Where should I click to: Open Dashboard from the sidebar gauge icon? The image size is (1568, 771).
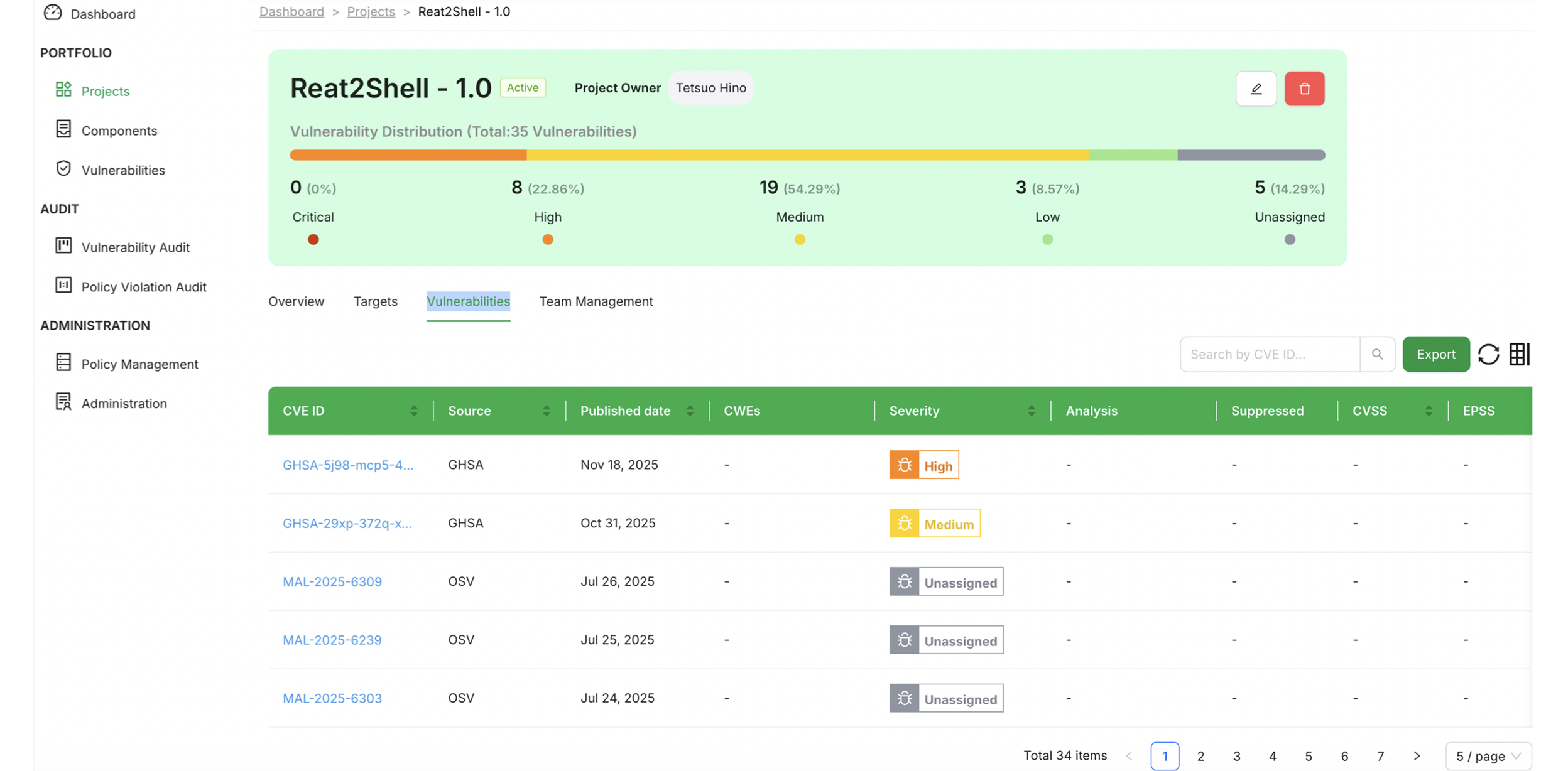point(53,13)
